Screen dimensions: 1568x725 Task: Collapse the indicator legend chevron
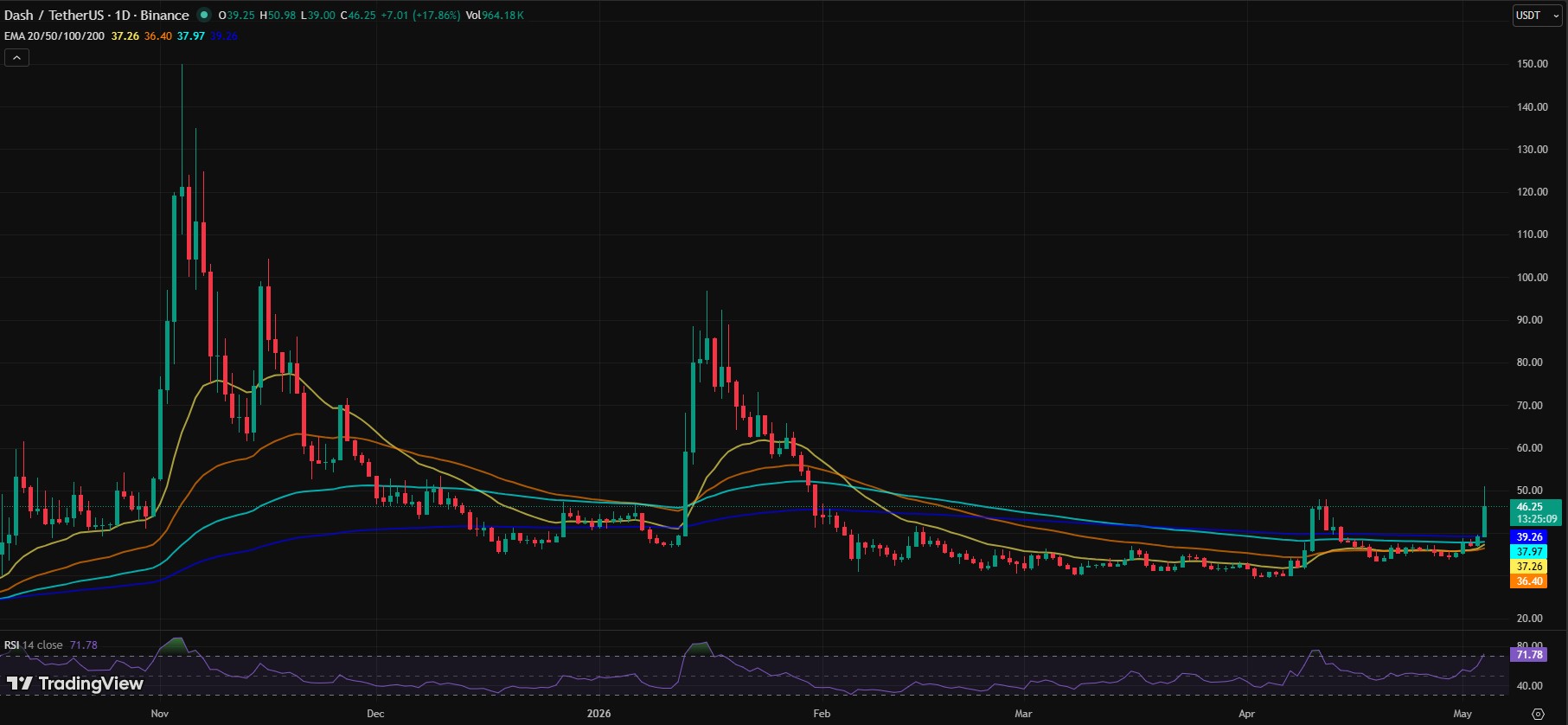[x=16, y=58]
